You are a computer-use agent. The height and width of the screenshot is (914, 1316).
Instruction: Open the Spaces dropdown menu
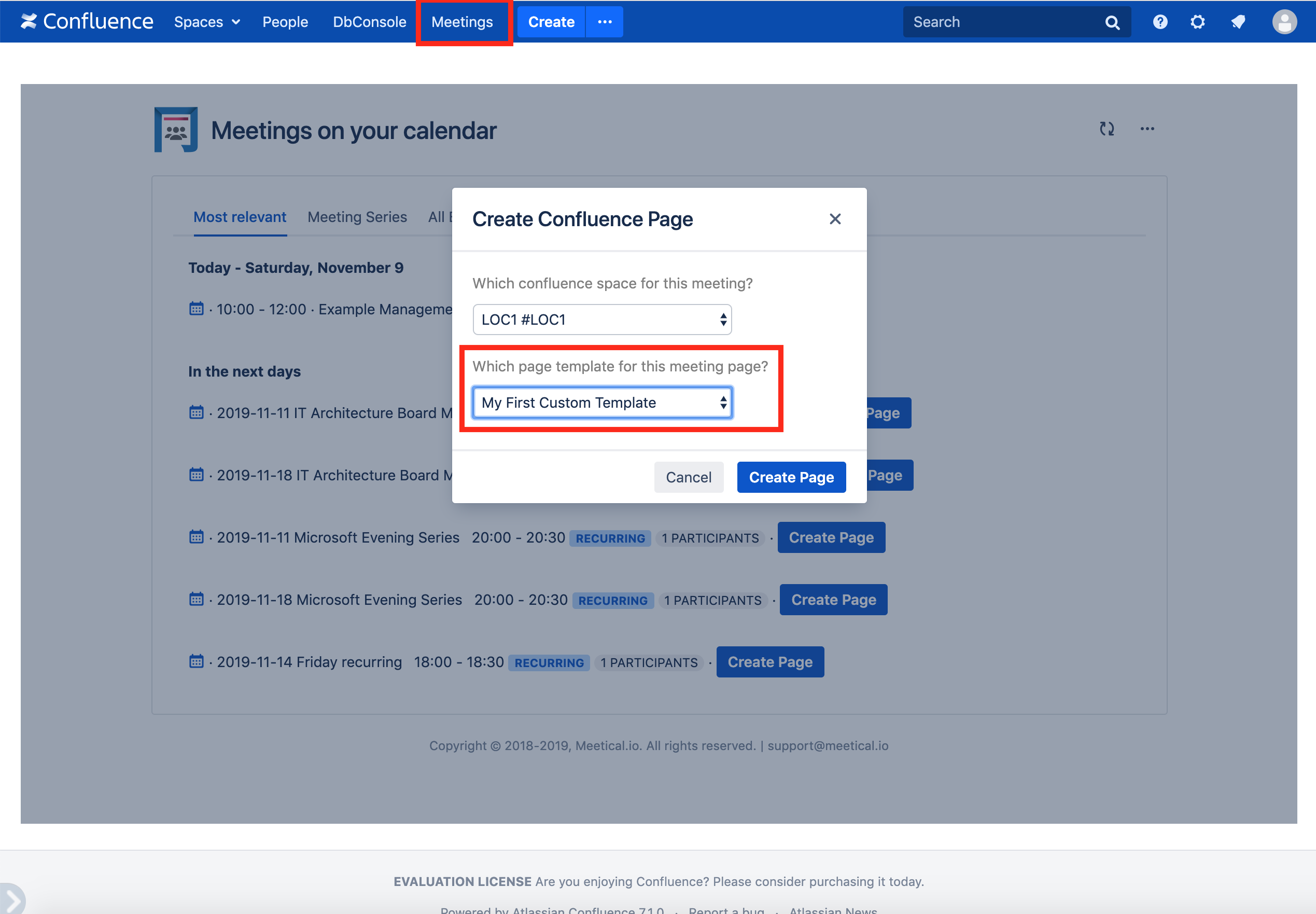pyautogui.click(x=207, y=22)
